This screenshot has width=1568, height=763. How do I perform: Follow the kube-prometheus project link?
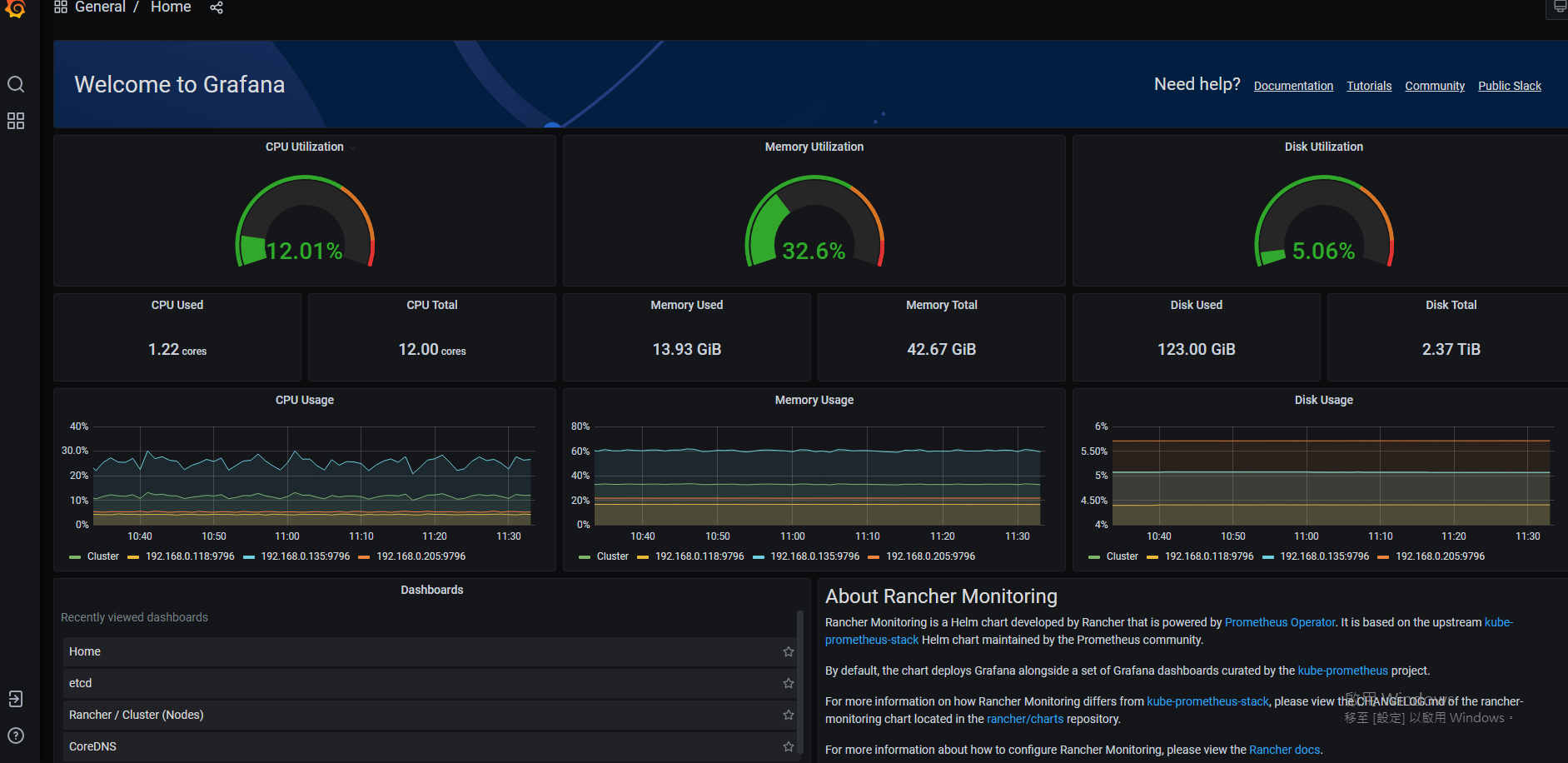1342,671
